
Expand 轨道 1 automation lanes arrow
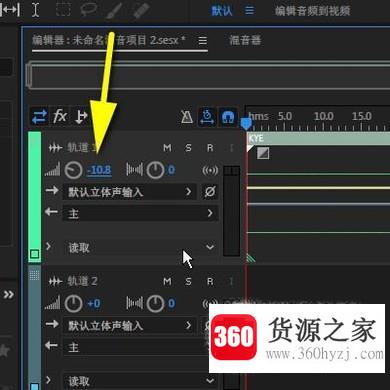coord(49,246)
